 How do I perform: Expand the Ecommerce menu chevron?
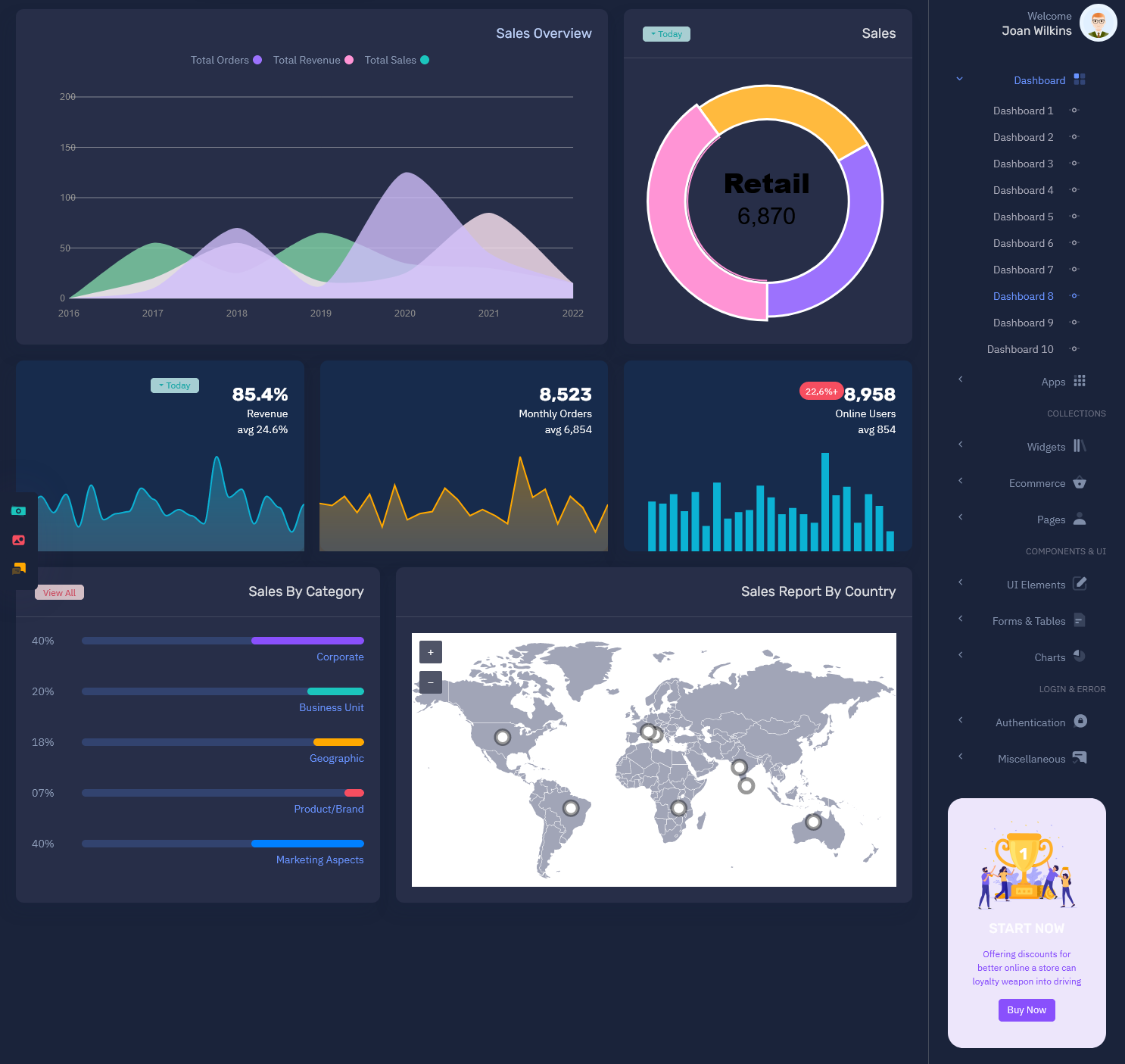(960, 480)
